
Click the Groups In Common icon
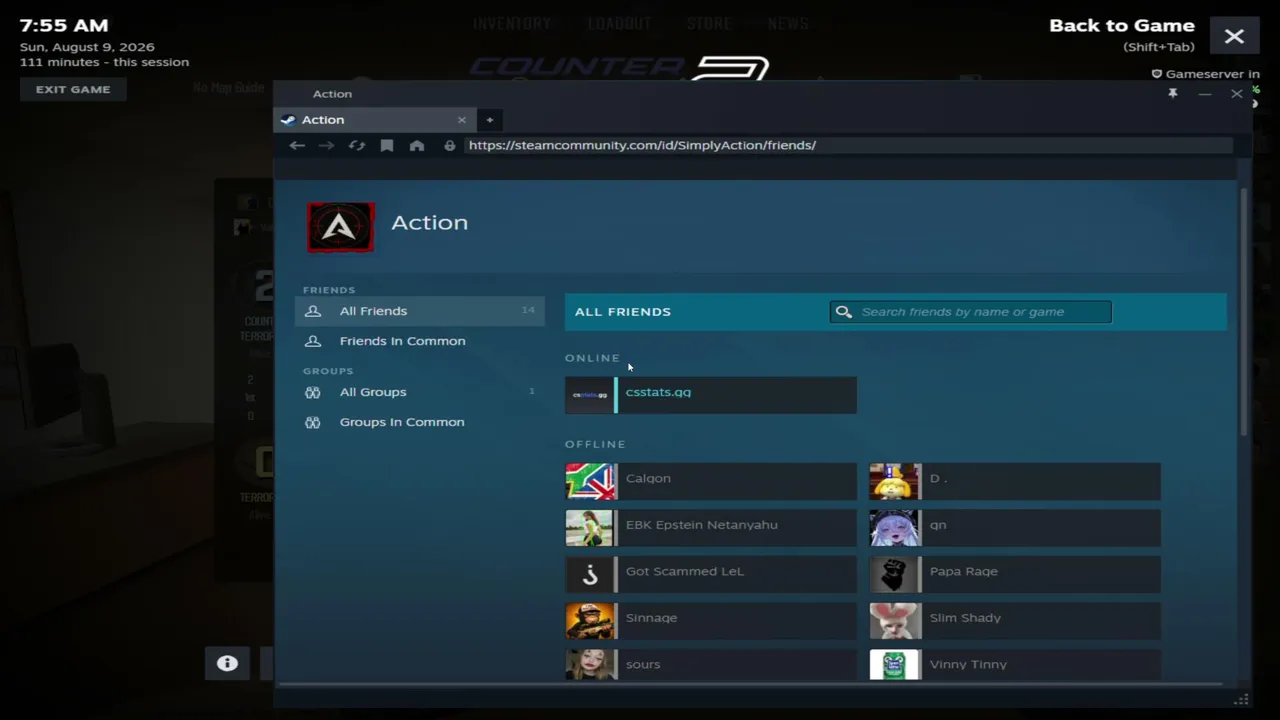[x=313, y=422]
